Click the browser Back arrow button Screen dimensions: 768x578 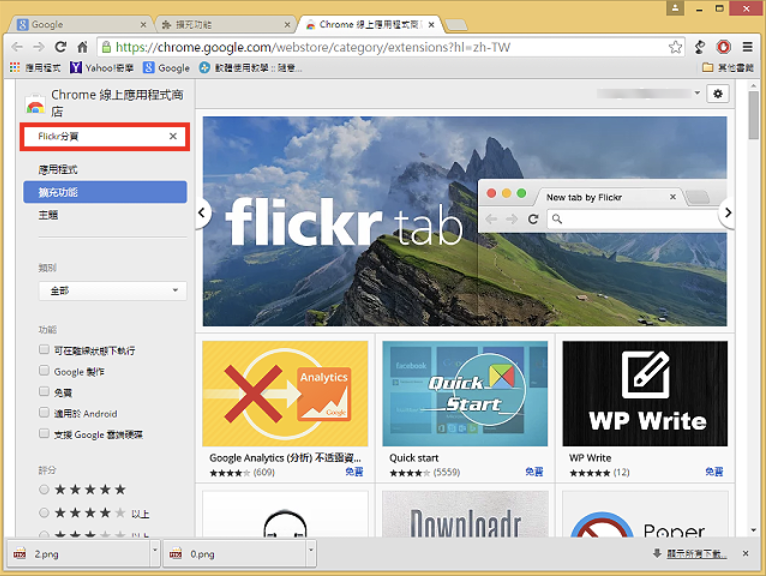tap(17, 47)
